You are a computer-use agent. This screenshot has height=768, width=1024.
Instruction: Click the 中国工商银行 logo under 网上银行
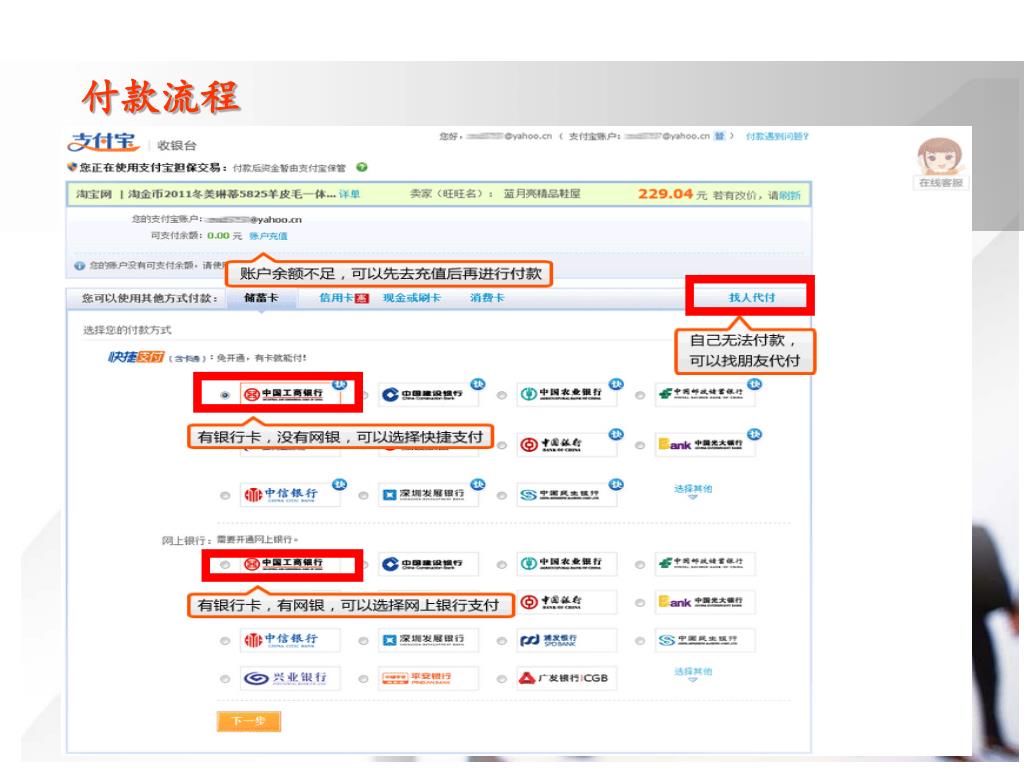pos(291,564)
